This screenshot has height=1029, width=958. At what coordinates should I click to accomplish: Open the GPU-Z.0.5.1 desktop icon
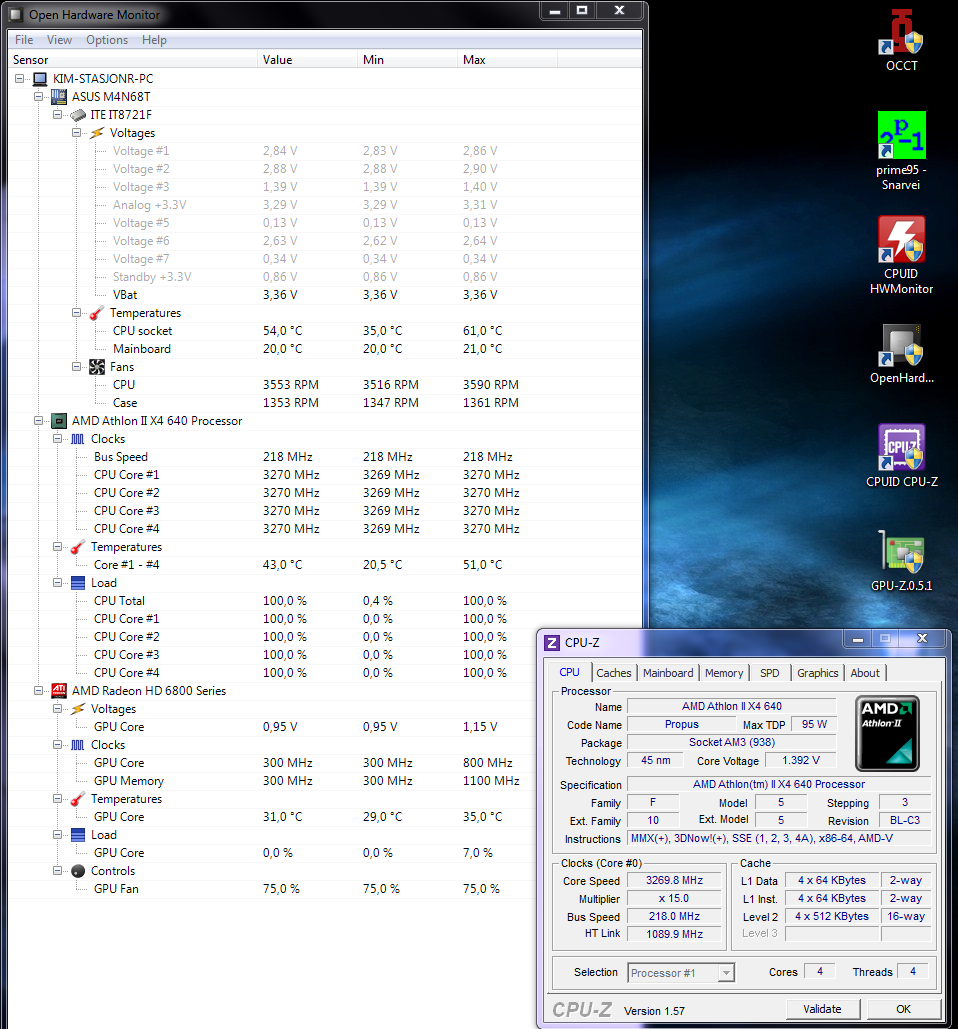click(x=902, y=560)
